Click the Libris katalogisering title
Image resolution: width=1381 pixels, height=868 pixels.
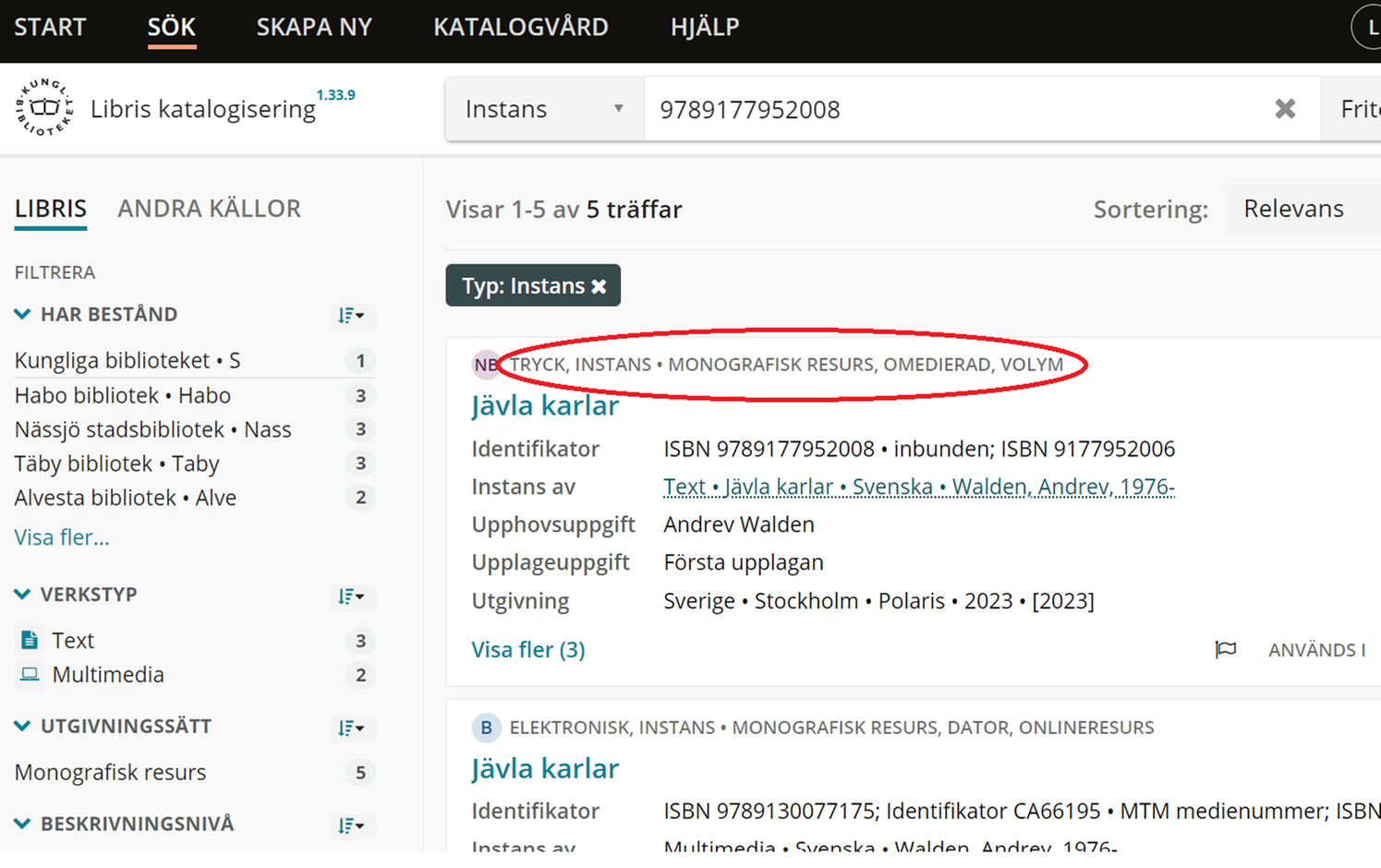(203, 109)
